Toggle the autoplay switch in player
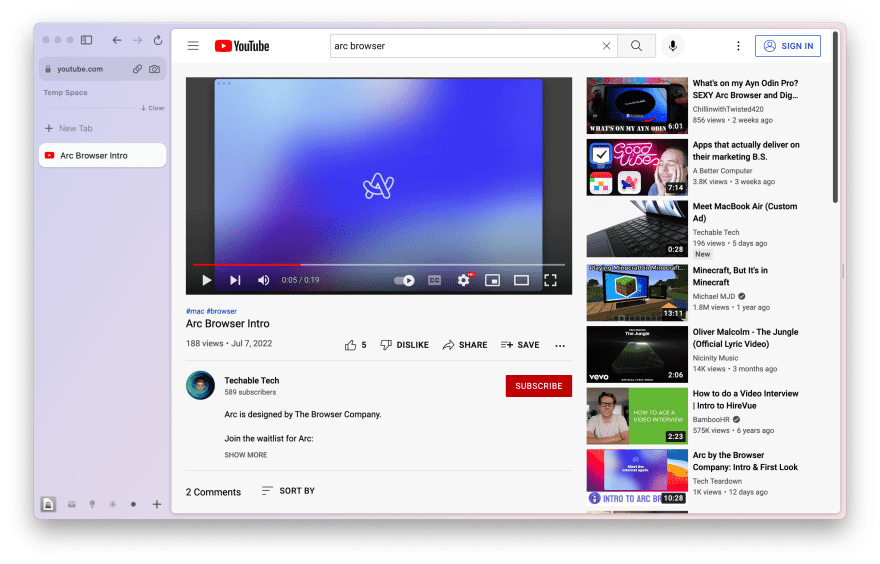 [404, 280]
